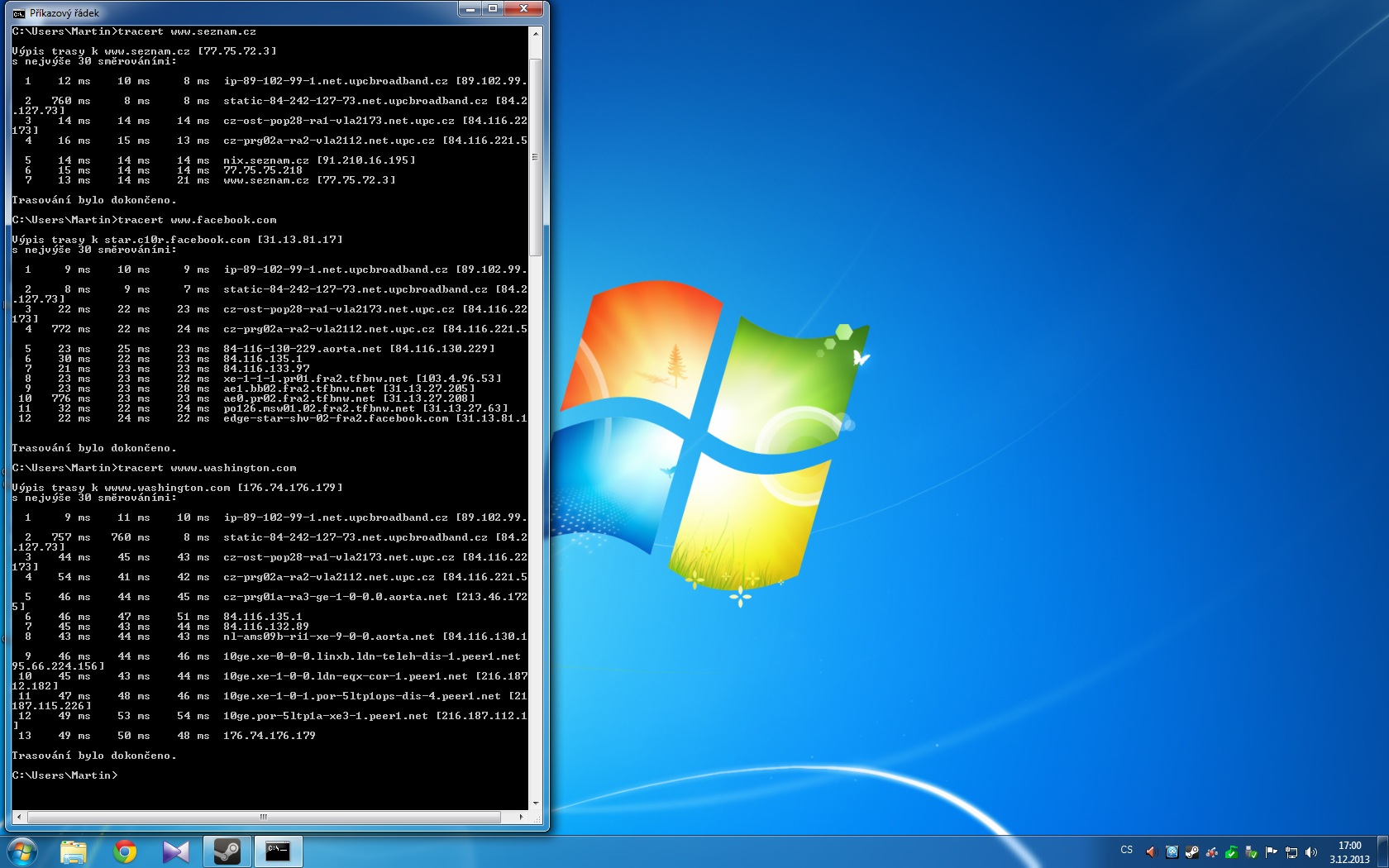Image resolution: width=1389 pixels, height=868 pixels.
Task: Click the taskbar clock showing 17:00
Action: 1349,852
